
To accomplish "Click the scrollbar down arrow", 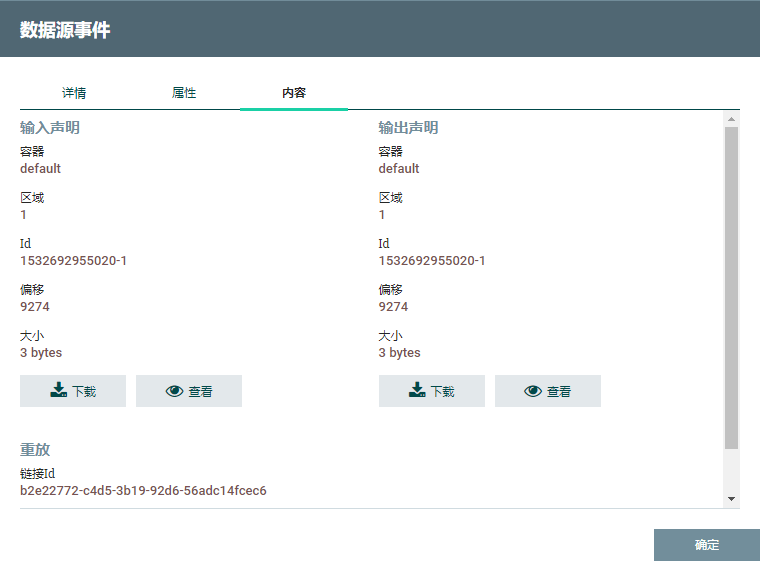I will click(x=731, y=498).
